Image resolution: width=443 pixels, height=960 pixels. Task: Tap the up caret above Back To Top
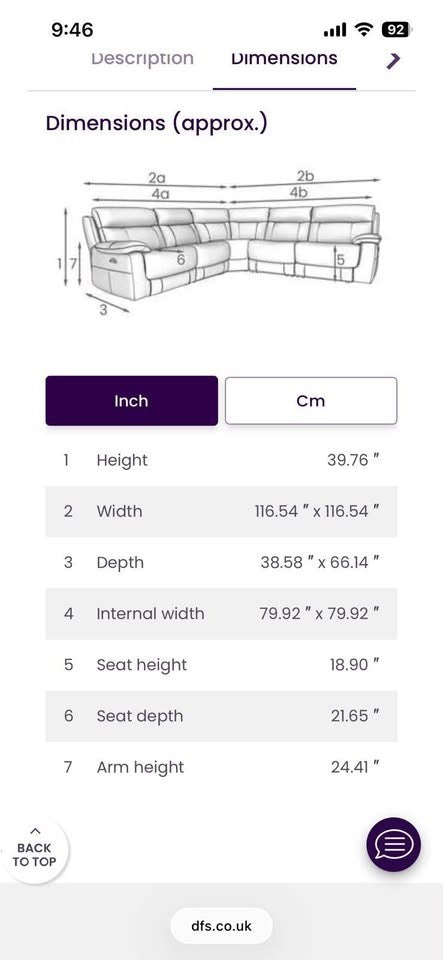coord(35,831)
